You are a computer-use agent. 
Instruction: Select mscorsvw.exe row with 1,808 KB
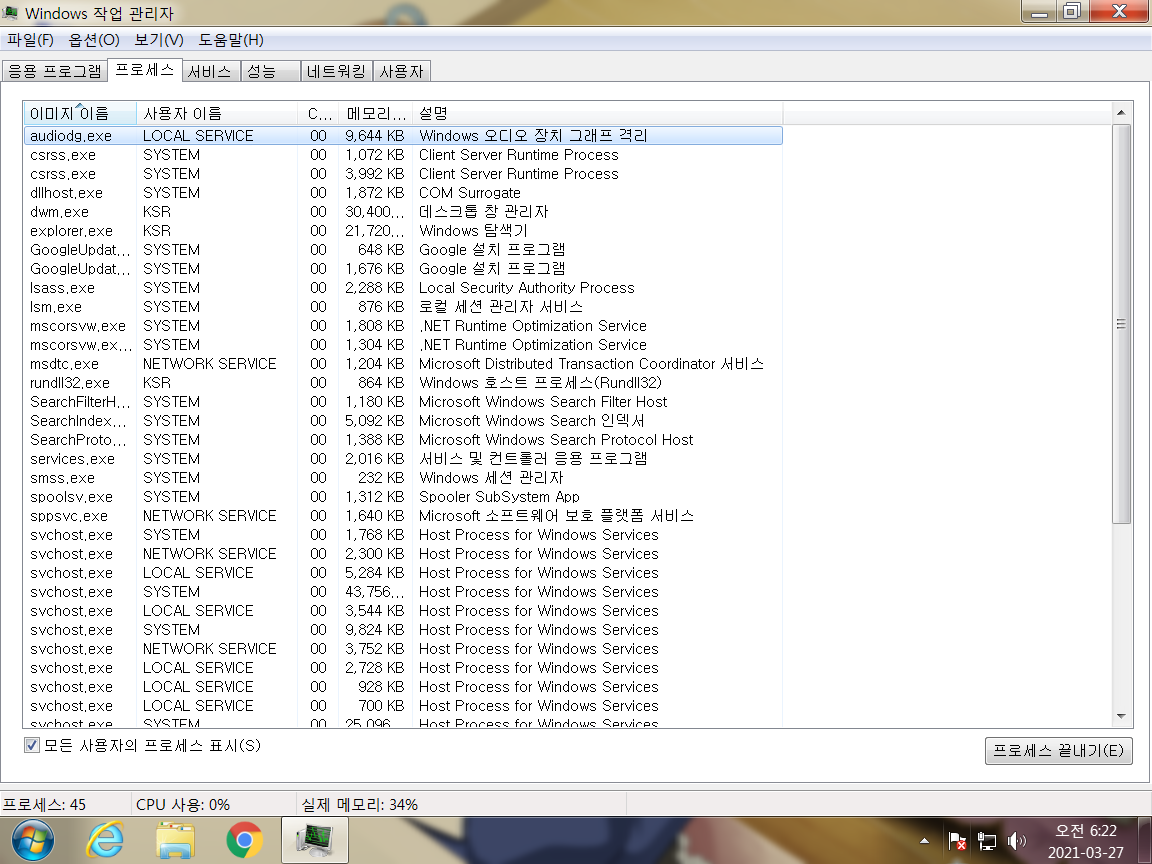point(403,326)
